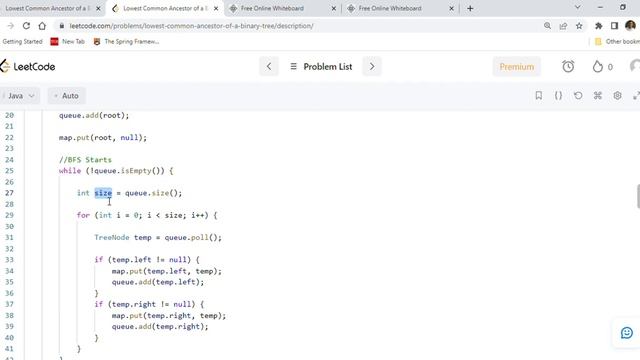
Task: Open the Java language dropdown
Action: coord(20,96)
